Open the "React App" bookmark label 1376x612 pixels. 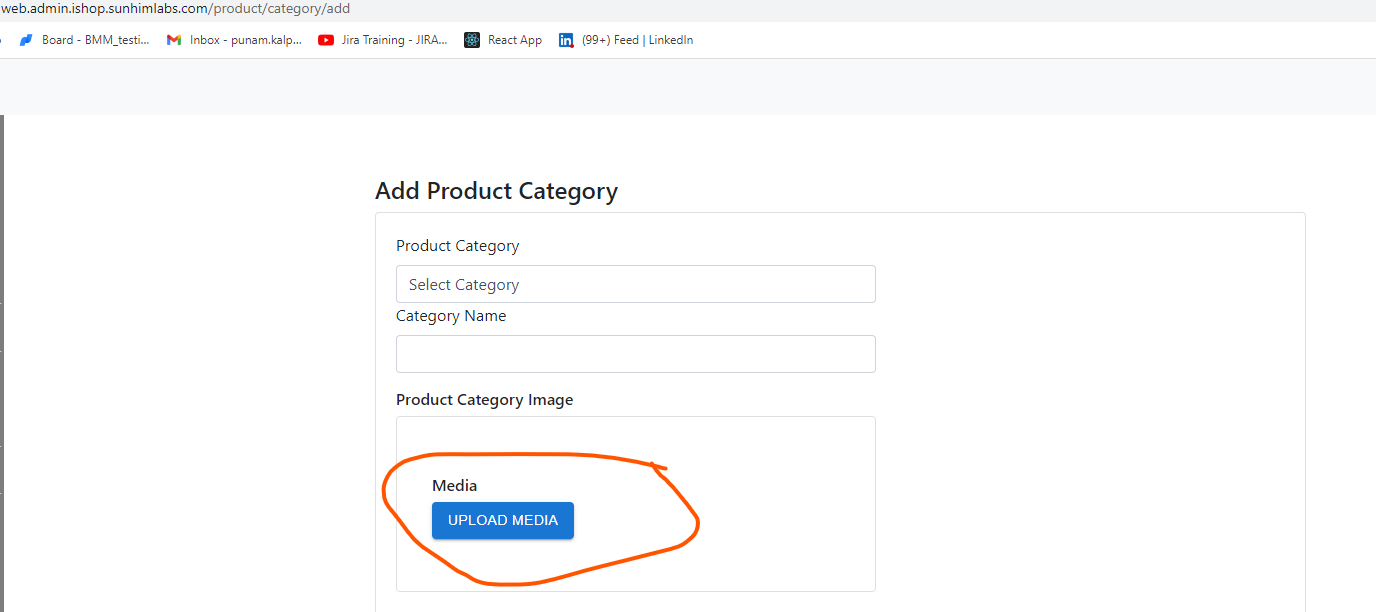coord(514,40)
